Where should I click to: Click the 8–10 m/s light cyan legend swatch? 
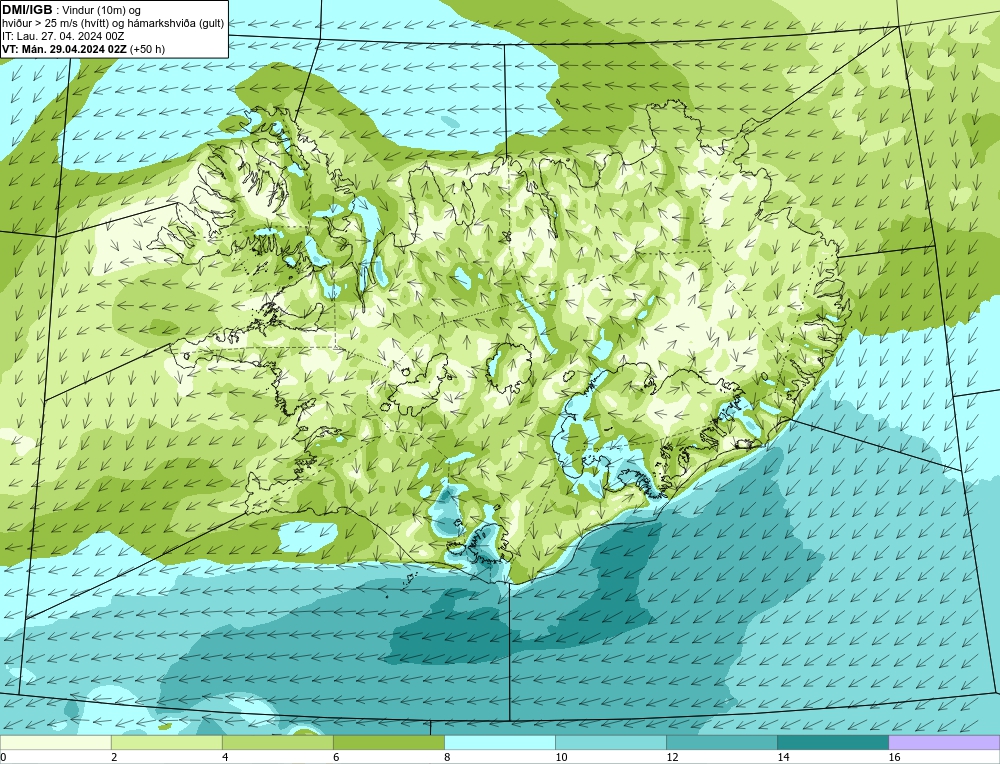pyautogui.click(x=499, y=742)
